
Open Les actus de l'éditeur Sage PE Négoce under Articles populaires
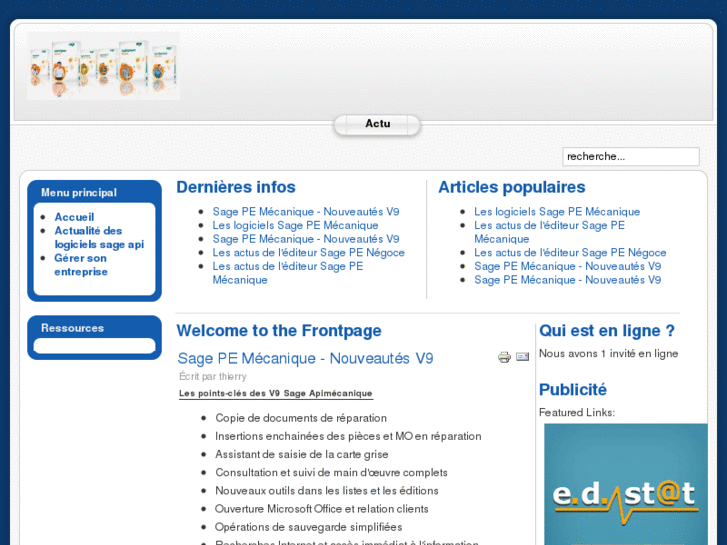pyautogui.click(x=570, y=253)
